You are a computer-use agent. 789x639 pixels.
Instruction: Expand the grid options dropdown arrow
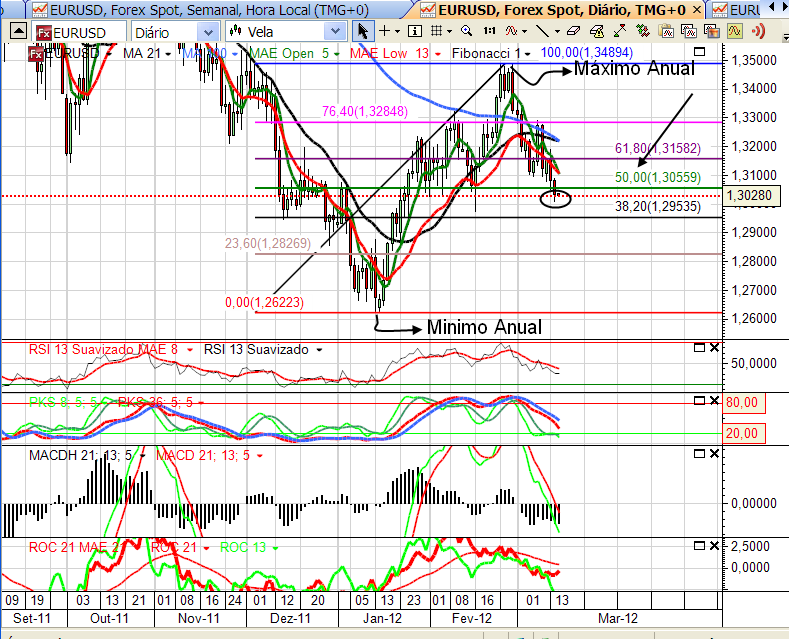449,32
